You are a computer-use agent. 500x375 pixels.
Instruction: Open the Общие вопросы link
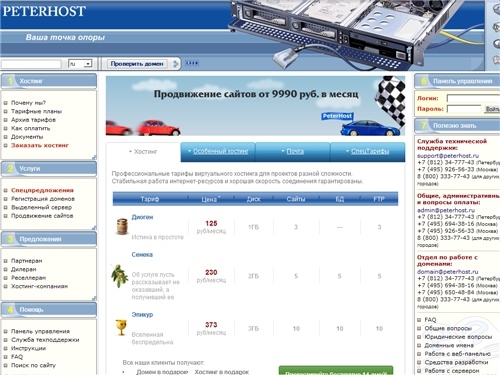pyautogui.click(x=448, y=328)
